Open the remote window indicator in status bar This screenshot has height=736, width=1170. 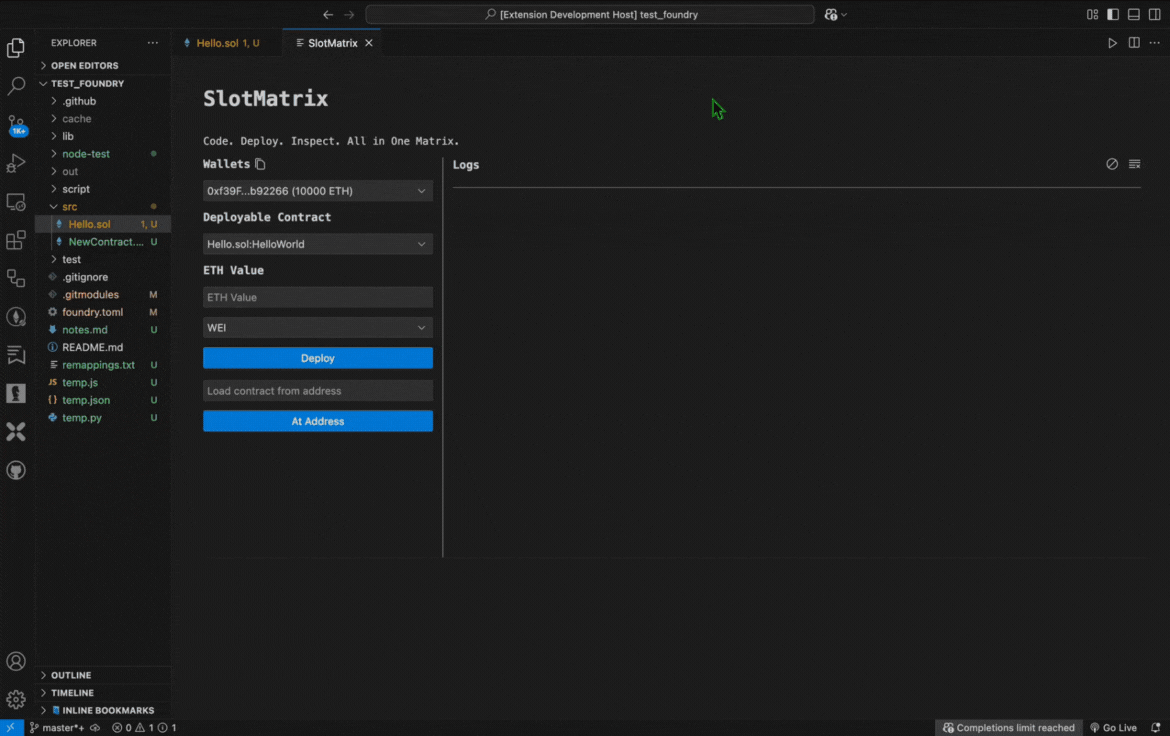pyautogui.click(x=11, y=728)
